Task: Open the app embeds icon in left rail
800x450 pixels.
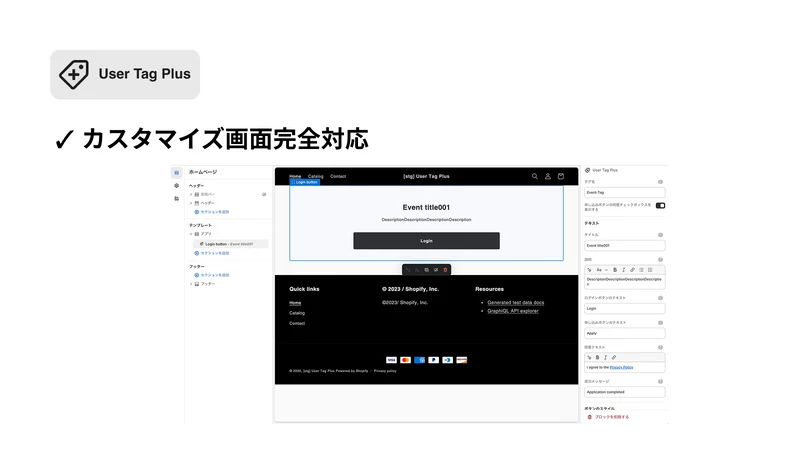Action: (177, 198)
